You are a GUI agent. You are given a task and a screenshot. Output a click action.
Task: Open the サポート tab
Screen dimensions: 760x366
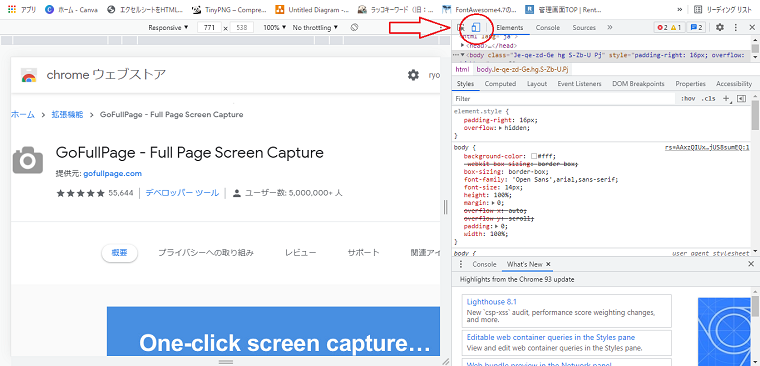[363, 253]
